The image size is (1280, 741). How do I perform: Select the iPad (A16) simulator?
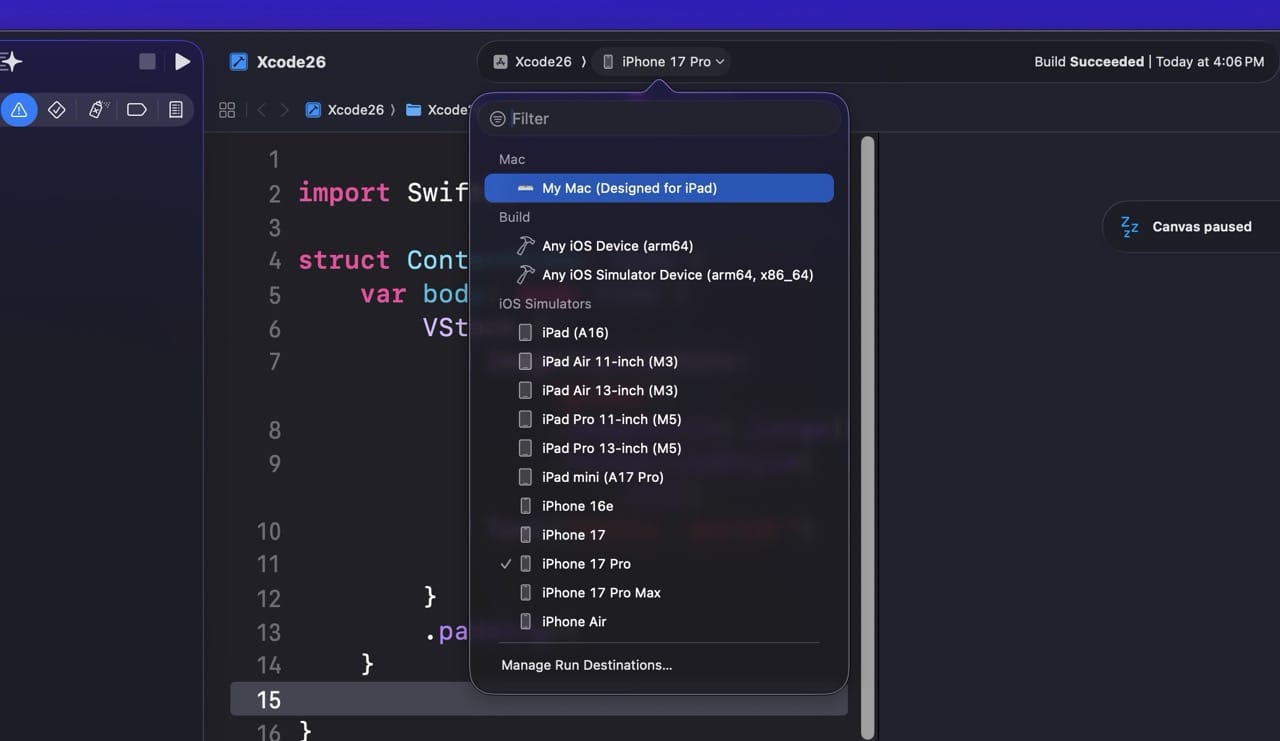point(659,332)
